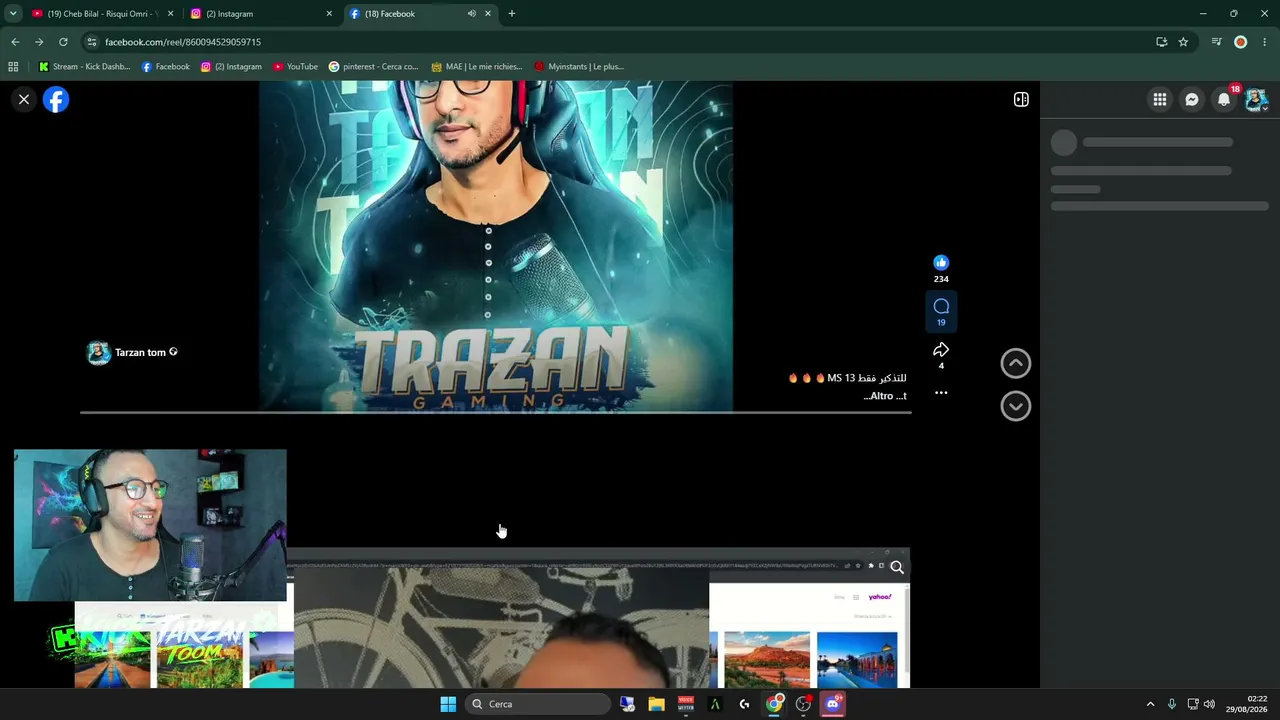Image resolution: width=1280 pixels, height=720 pixels.
Task: Open the Myinstants bookmark
Action: click(579, 67)
